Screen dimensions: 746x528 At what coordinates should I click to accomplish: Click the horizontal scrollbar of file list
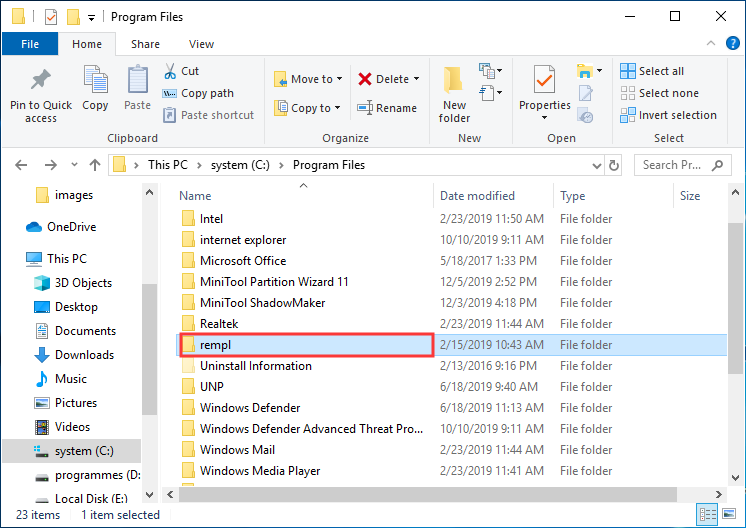428,495
